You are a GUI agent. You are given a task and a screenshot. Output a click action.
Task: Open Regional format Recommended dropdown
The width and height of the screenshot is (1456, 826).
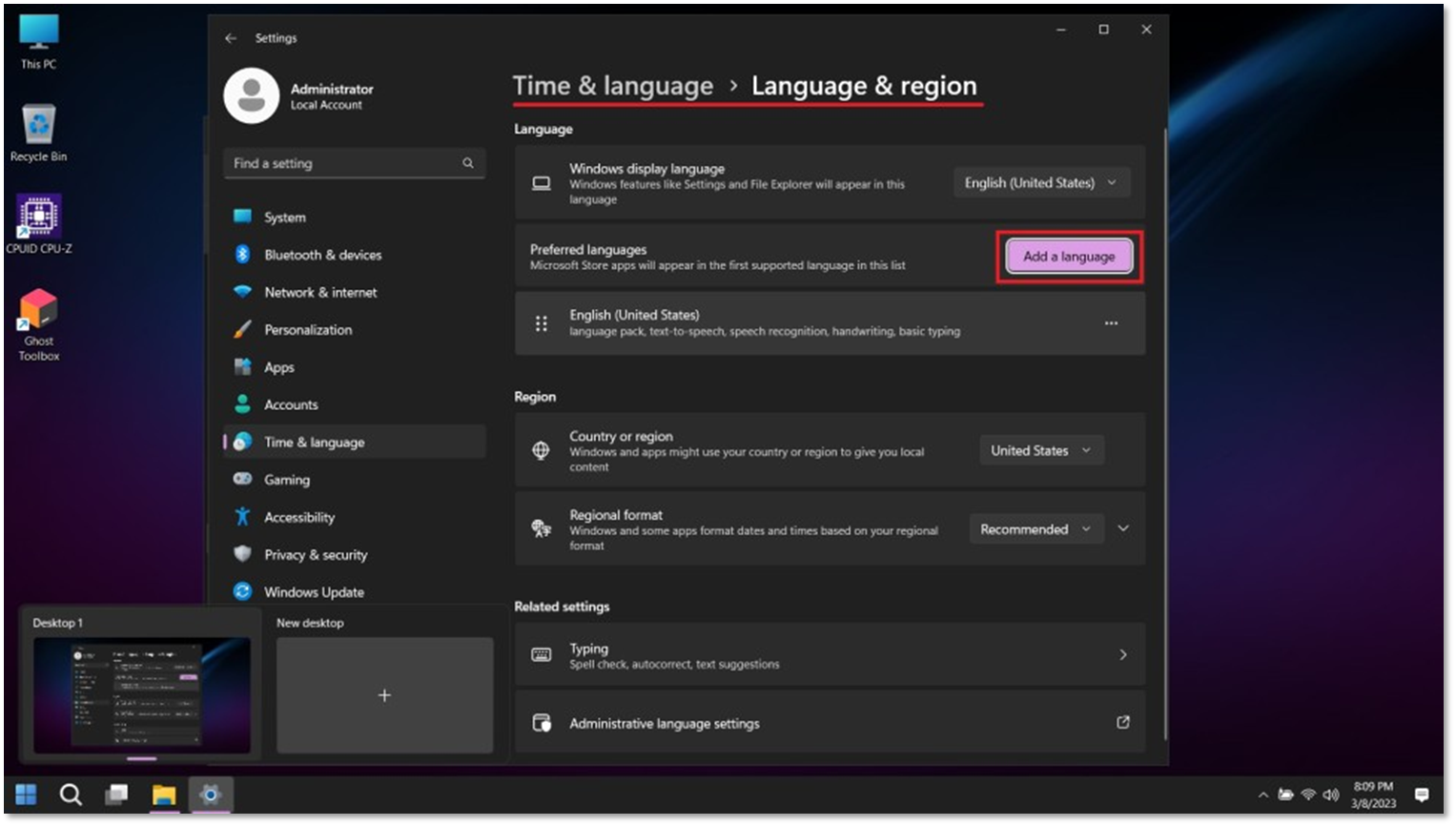point(1036,529)
